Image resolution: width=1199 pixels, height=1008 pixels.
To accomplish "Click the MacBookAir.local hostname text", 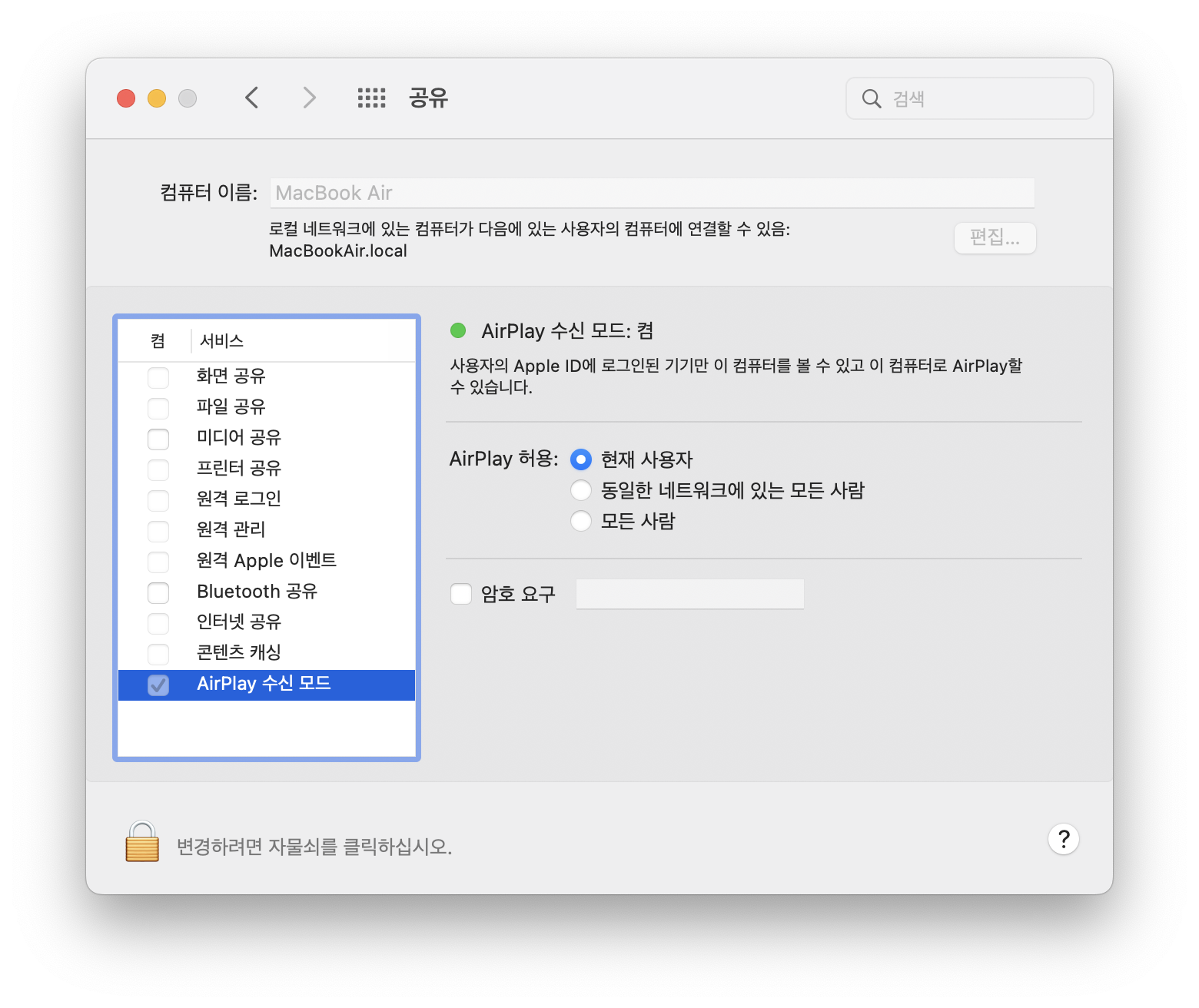I will click(338, 251).
